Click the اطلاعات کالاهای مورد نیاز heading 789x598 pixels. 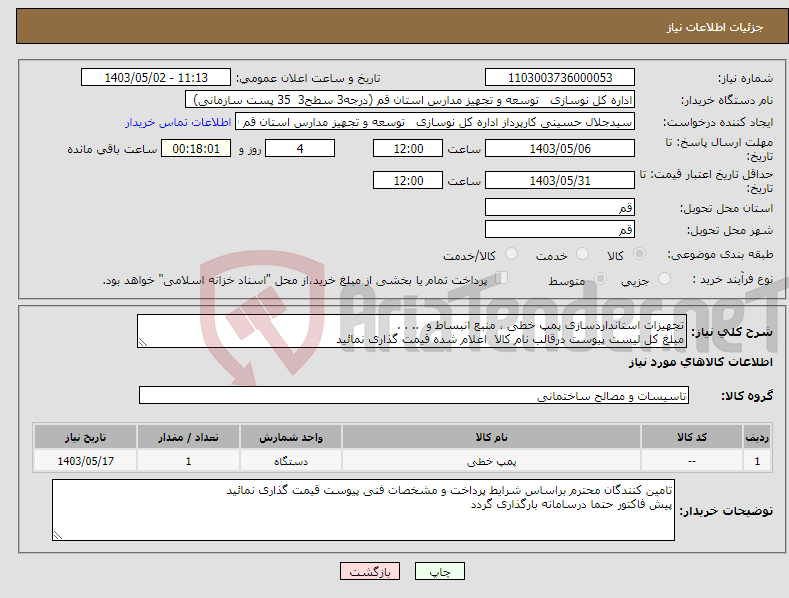coord(700,362)
